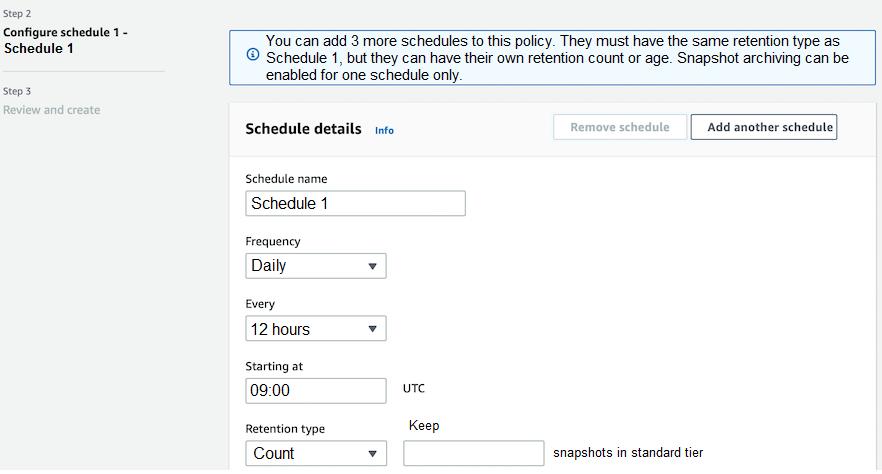Image resolution: width=882 pixels, height=474 pixels.
Task: Expand the Every dropdown set to 12 hours
Action: pos(315,329)
